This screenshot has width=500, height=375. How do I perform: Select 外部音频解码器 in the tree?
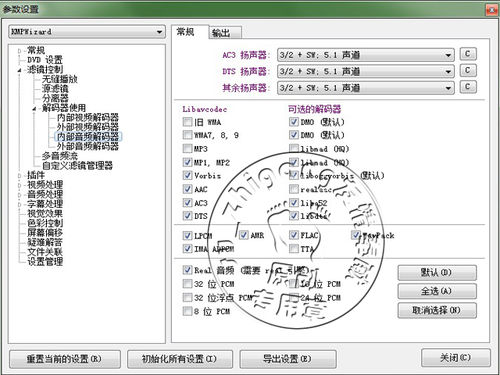click(x=88, y=146)
